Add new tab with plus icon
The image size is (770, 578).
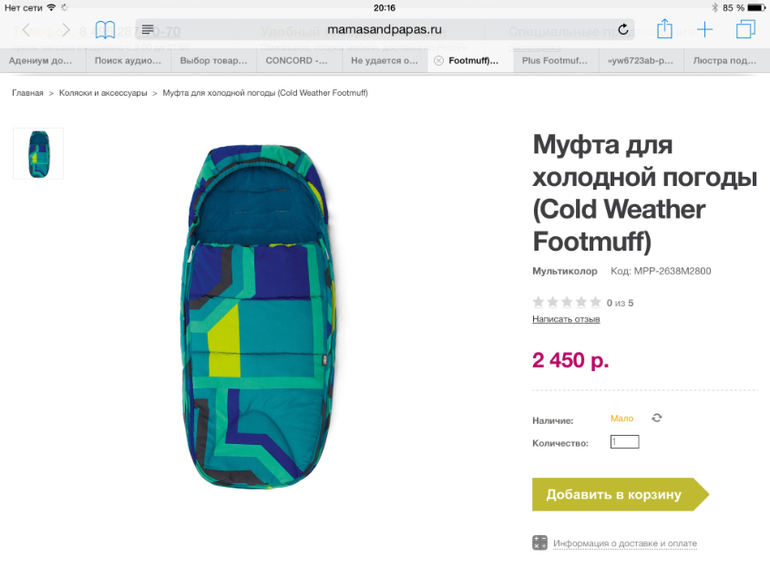click(705, 29)
